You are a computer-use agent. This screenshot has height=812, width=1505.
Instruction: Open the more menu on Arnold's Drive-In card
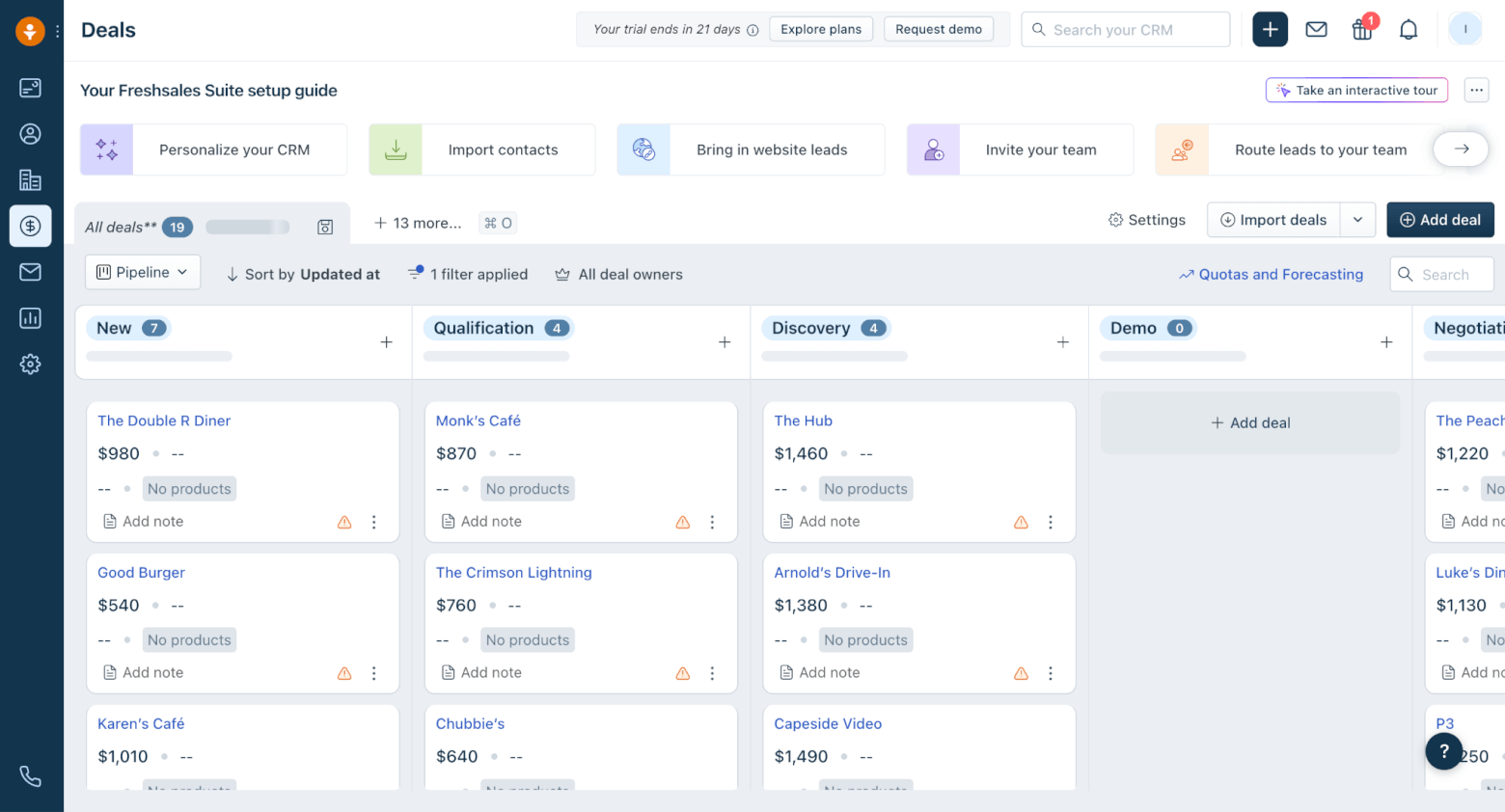[1051, 673]
